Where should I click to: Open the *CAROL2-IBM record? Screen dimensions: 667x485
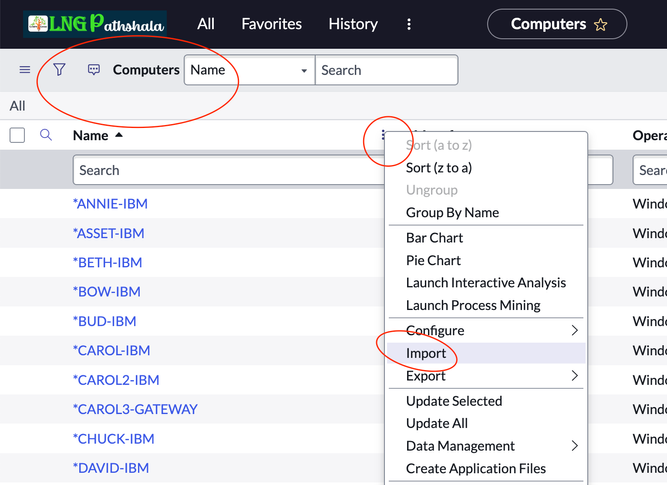click(x=116, y=380)
